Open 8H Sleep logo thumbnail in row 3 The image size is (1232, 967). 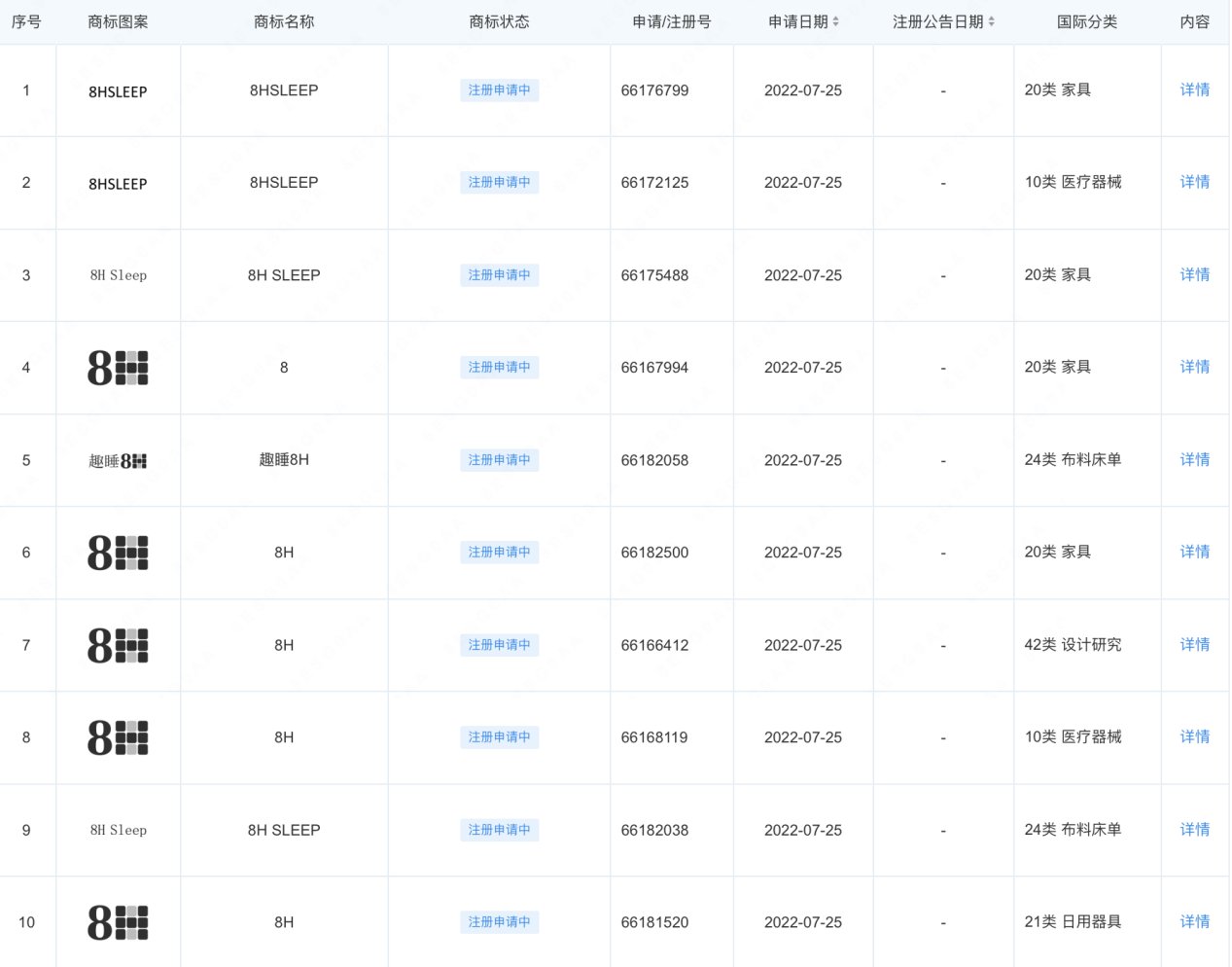coord(118,275)
